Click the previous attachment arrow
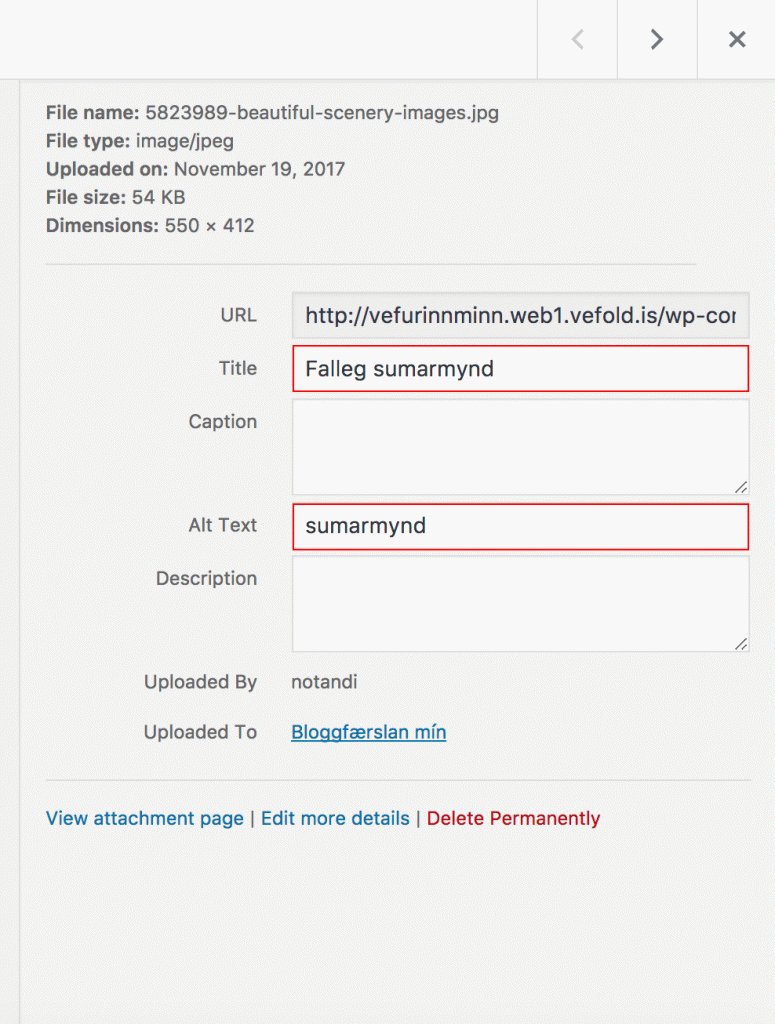The width and height of the screenshot is (775, 1024). 577,39
